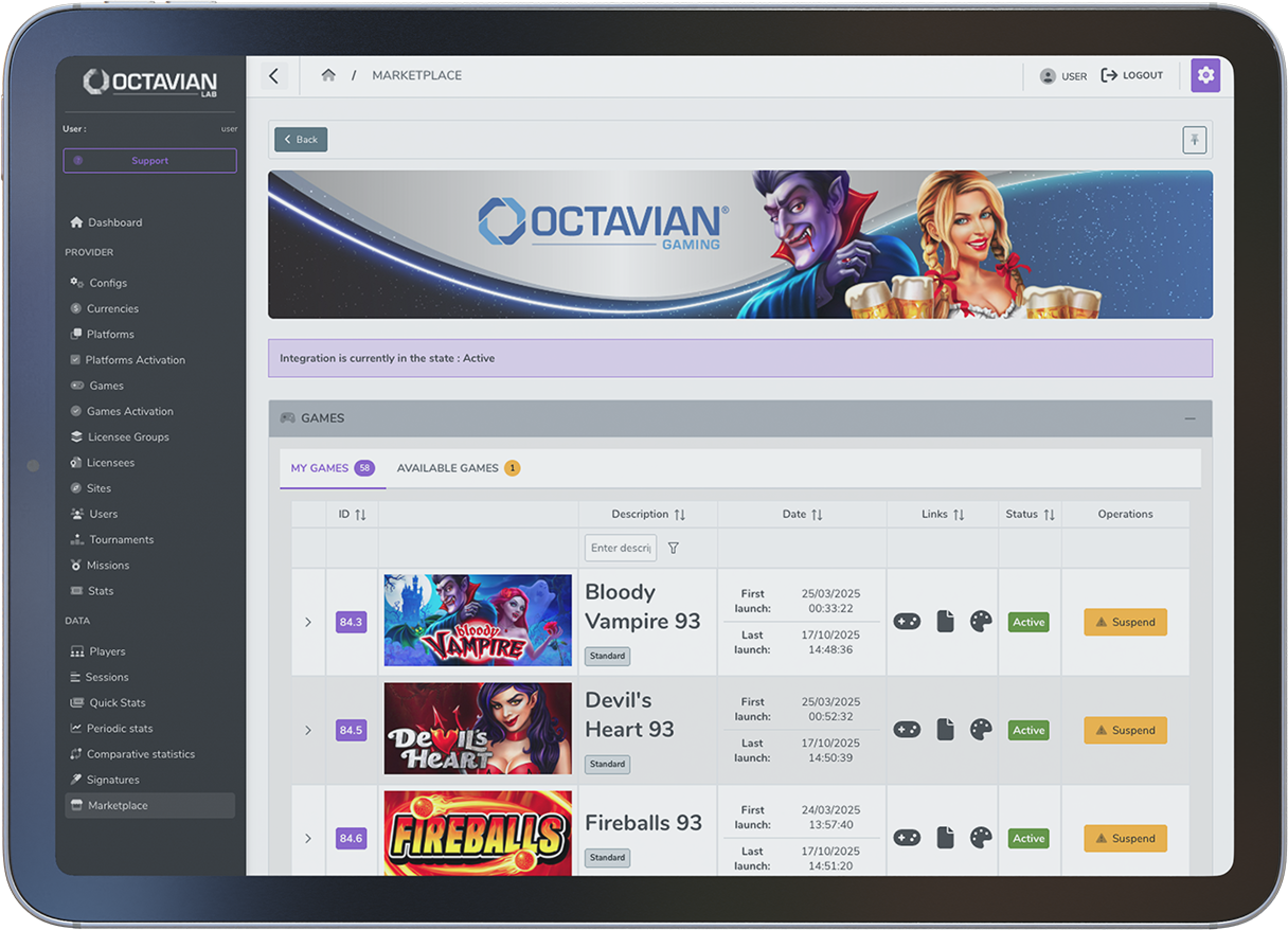Click Logout in top bar

[1132, 76]
